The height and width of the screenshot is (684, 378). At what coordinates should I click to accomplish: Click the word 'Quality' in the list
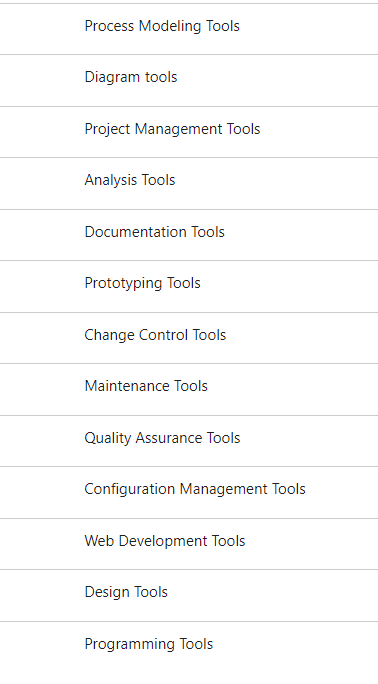108,438
